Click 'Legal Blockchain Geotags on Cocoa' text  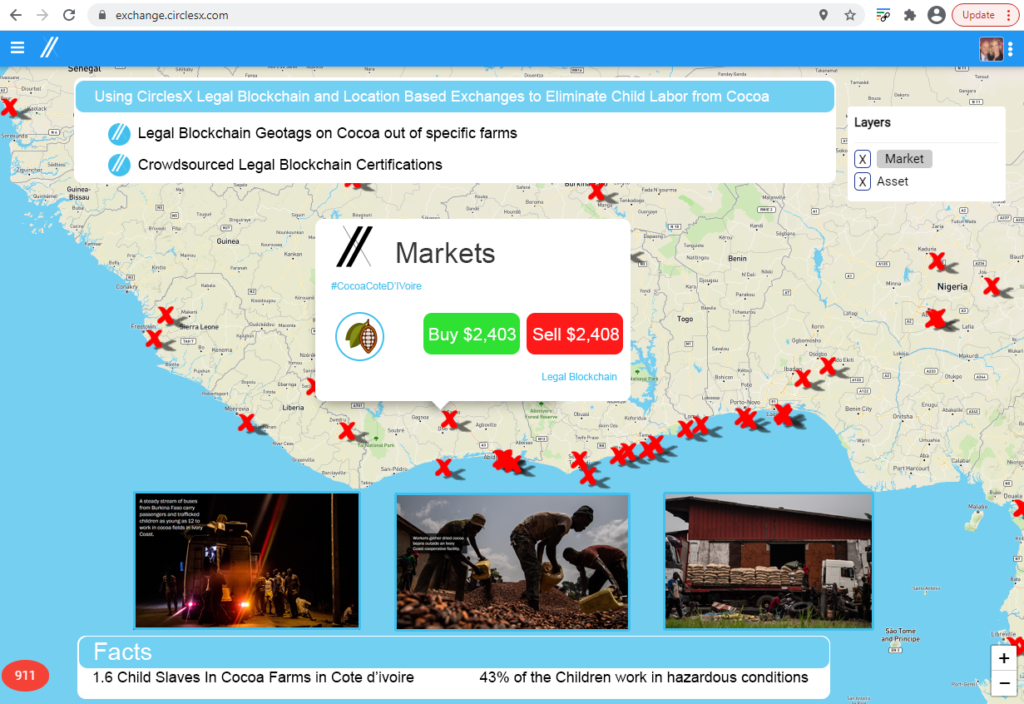point(327,133)
